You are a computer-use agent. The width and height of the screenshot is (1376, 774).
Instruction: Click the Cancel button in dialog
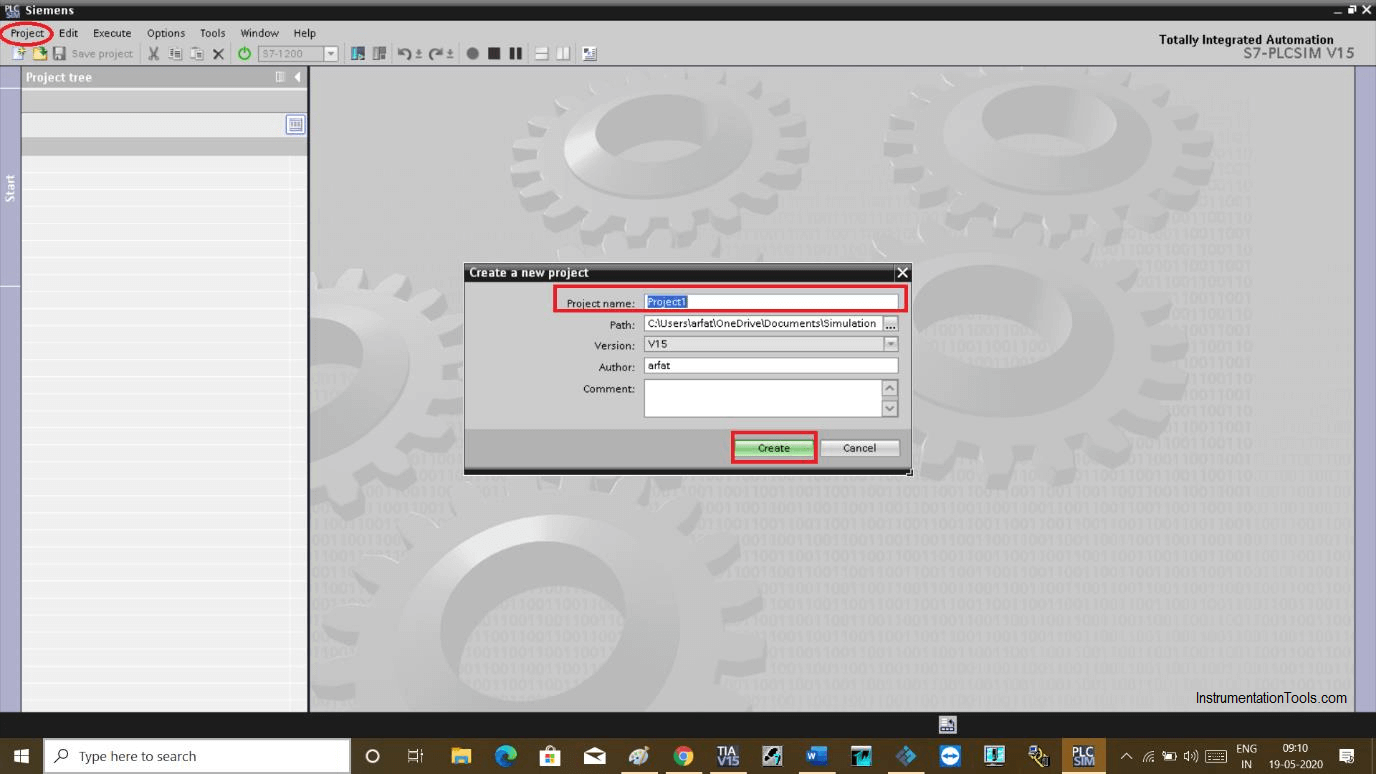(x=859, y=448)
